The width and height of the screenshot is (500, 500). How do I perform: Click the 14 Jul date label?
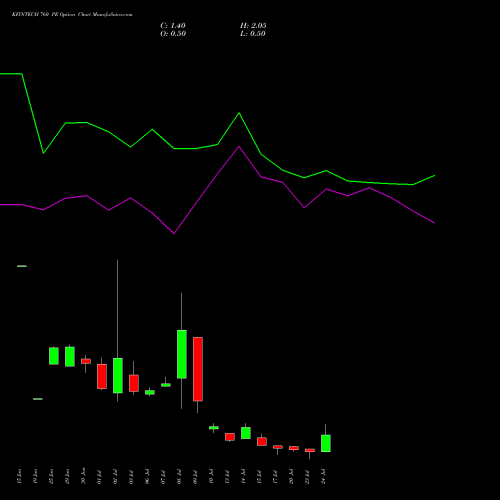(243, 477)
